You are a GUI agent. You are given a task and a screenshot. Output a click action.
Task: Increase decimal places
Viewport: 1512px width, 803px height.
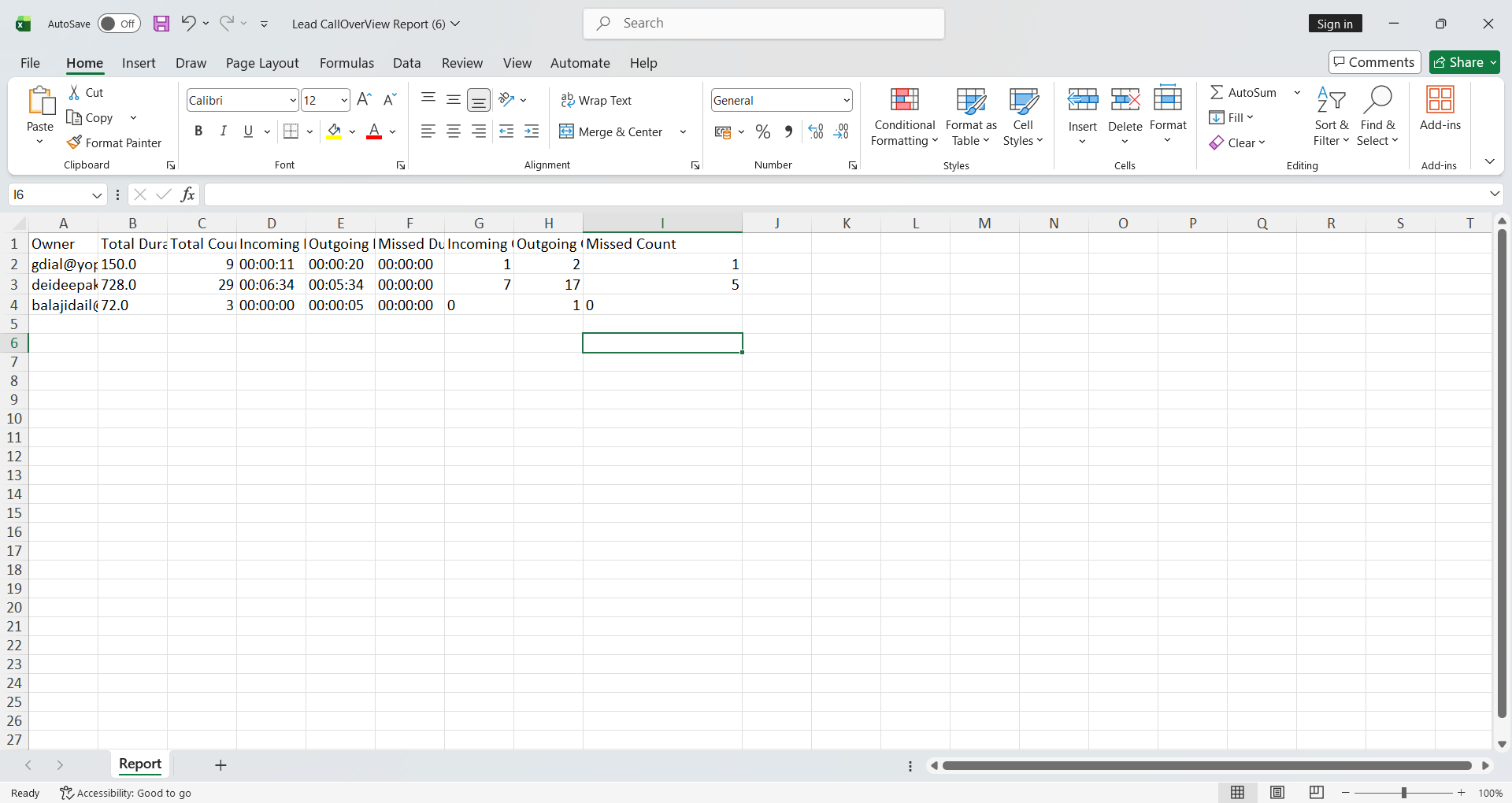[x=816, y=132]
